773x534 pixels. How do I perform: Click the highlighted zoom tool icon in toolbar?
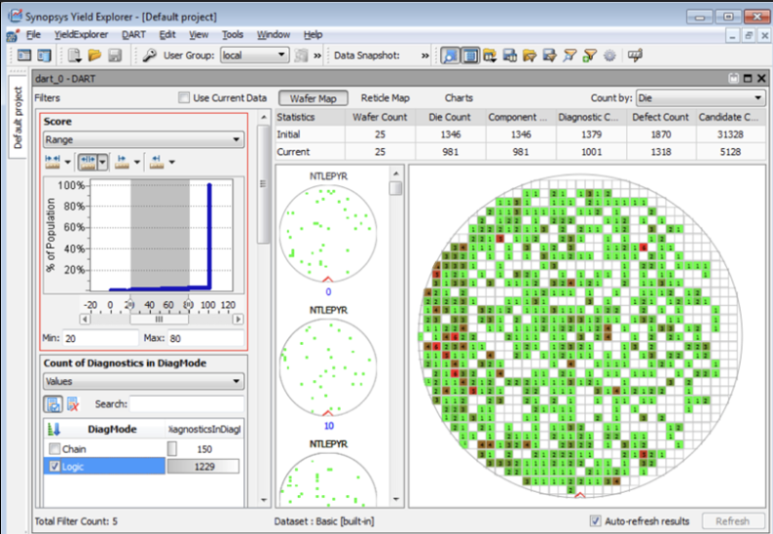pyautogui.click(x=450, y=55)
